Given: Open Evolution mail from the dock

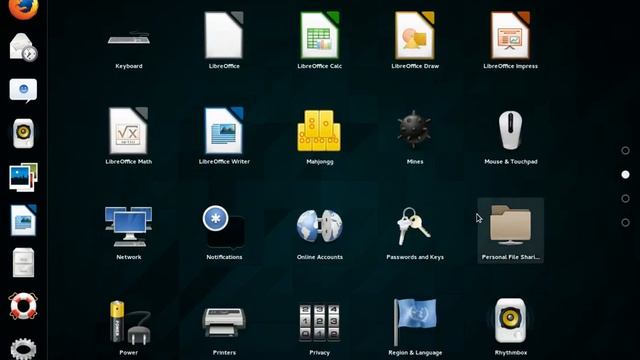Looking at the screenshot, I should (x=23, y=47).
